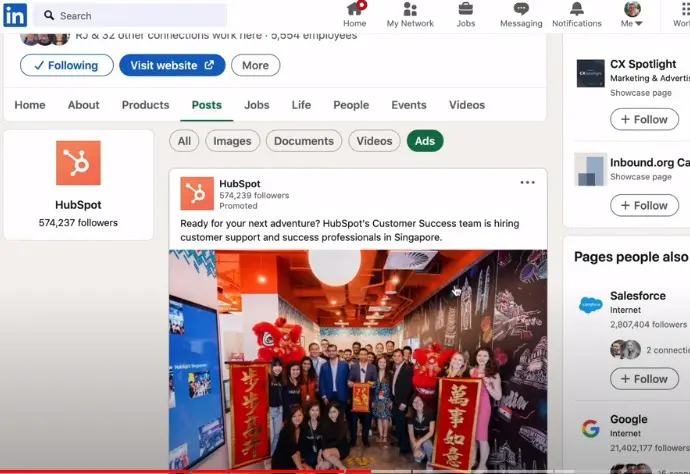690x474 pixels.
Task: Open CX Spotlight showcase page link
Action: [x=643, y=64]
